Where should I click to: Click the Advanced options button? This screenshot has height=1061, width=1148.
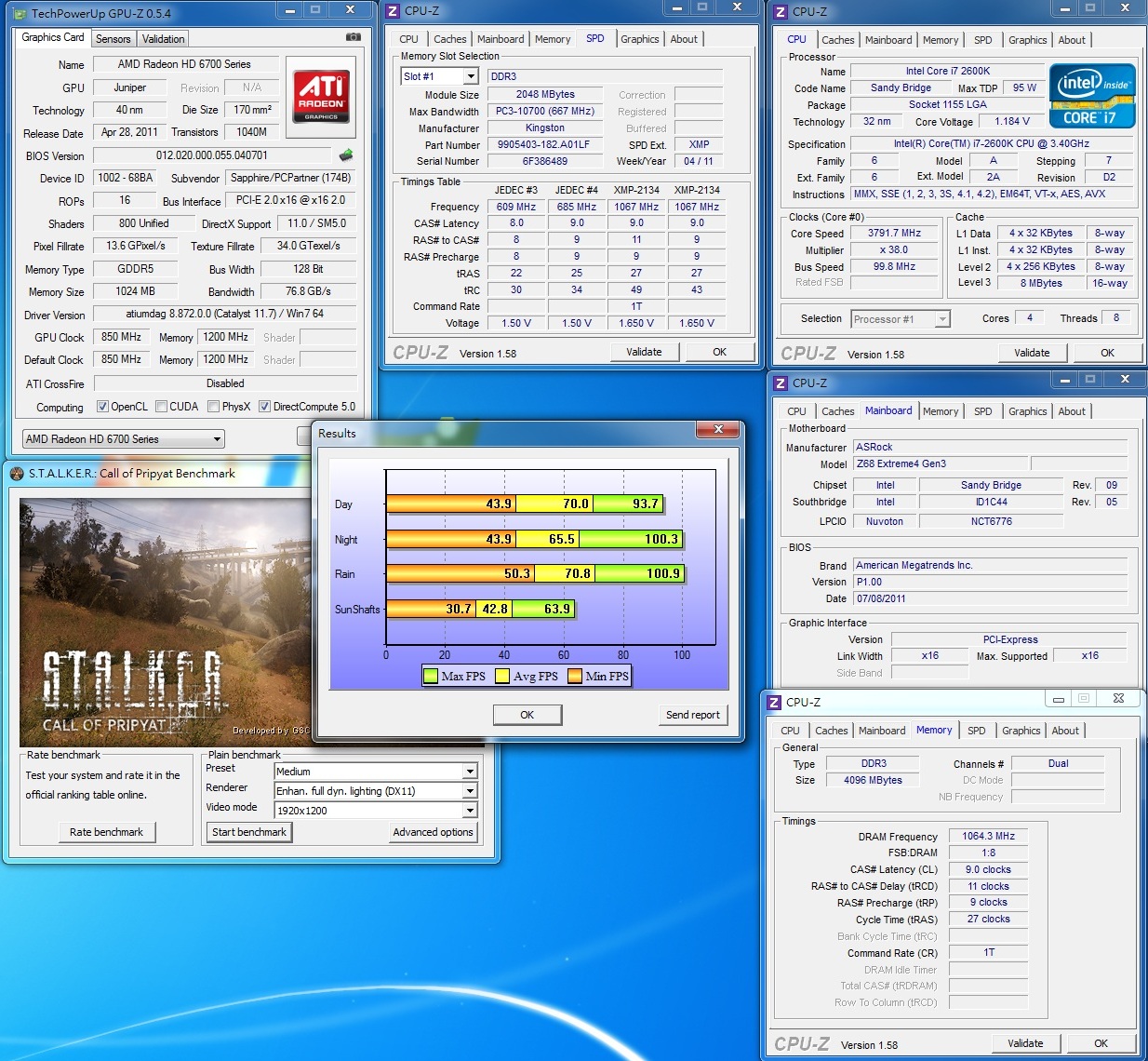point(434,832)
